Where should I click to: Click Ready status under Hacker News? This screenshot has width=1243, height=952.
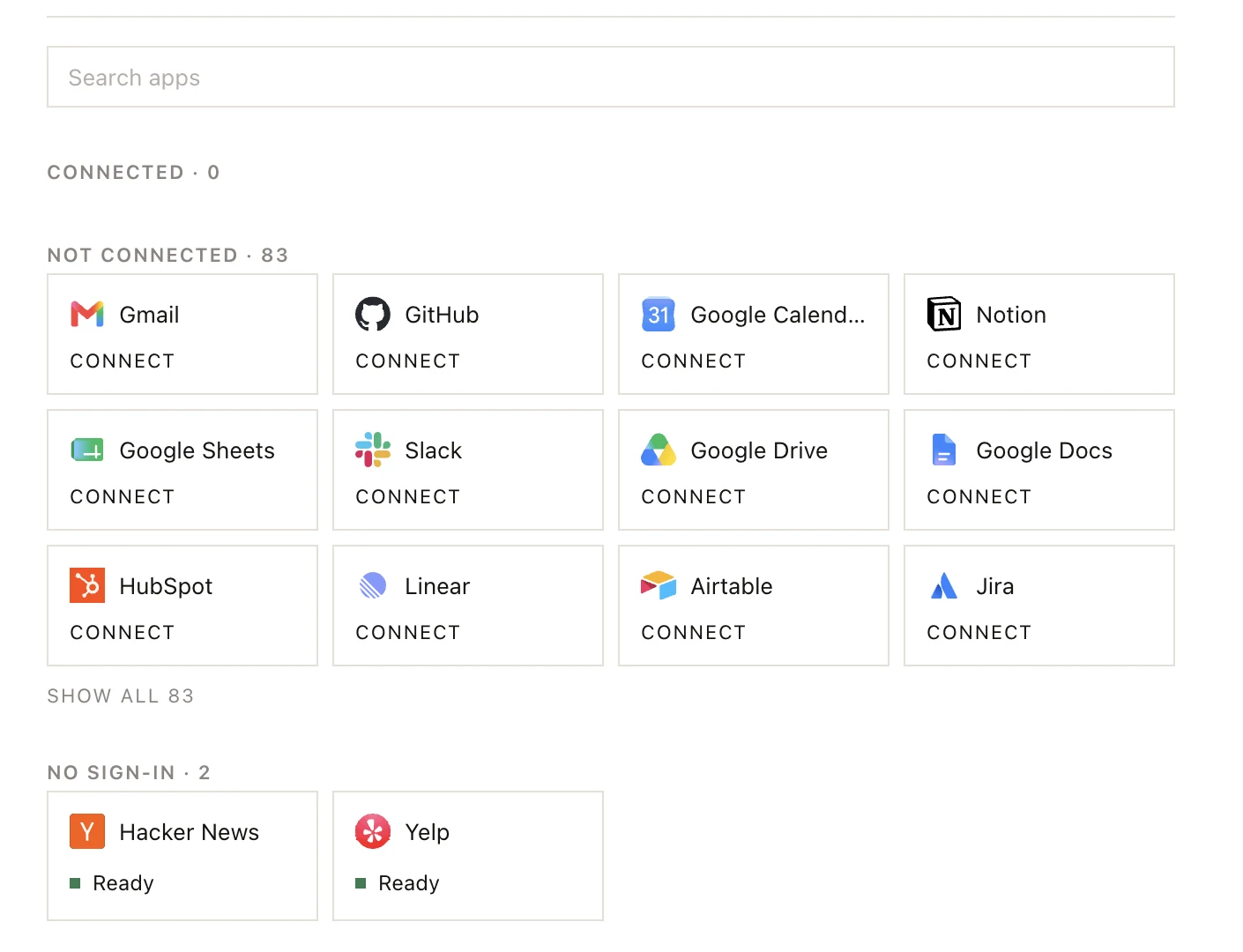pyautogui.click(x=123, y=883)
